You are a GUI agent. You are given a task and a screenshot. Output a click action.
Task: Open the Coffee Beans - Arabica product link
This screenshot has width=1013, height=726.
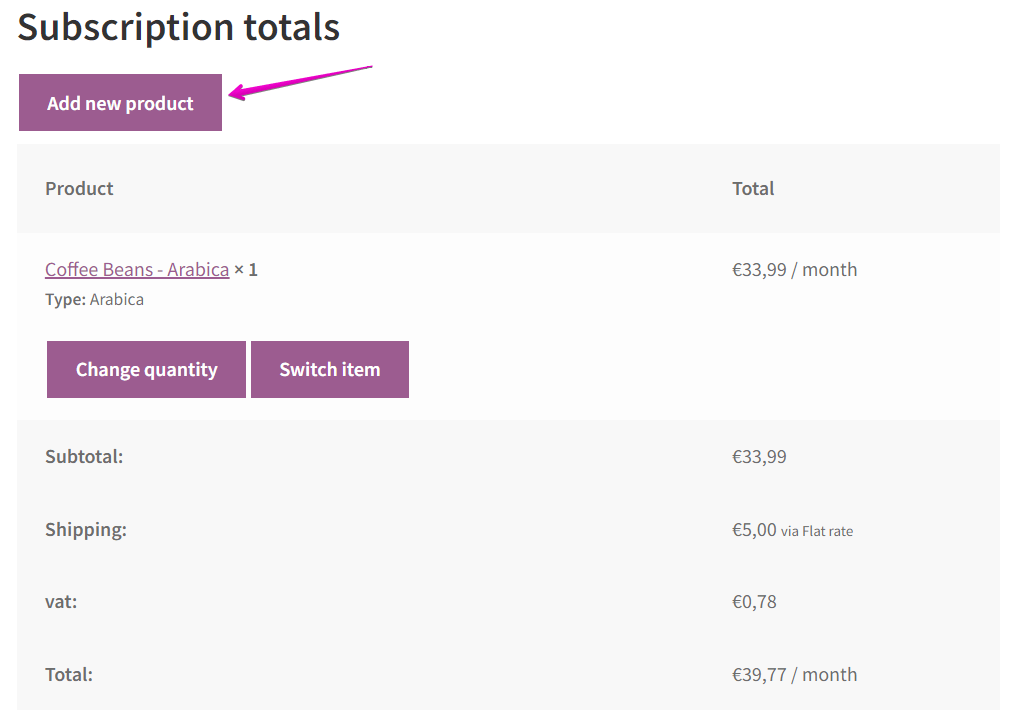136,269
